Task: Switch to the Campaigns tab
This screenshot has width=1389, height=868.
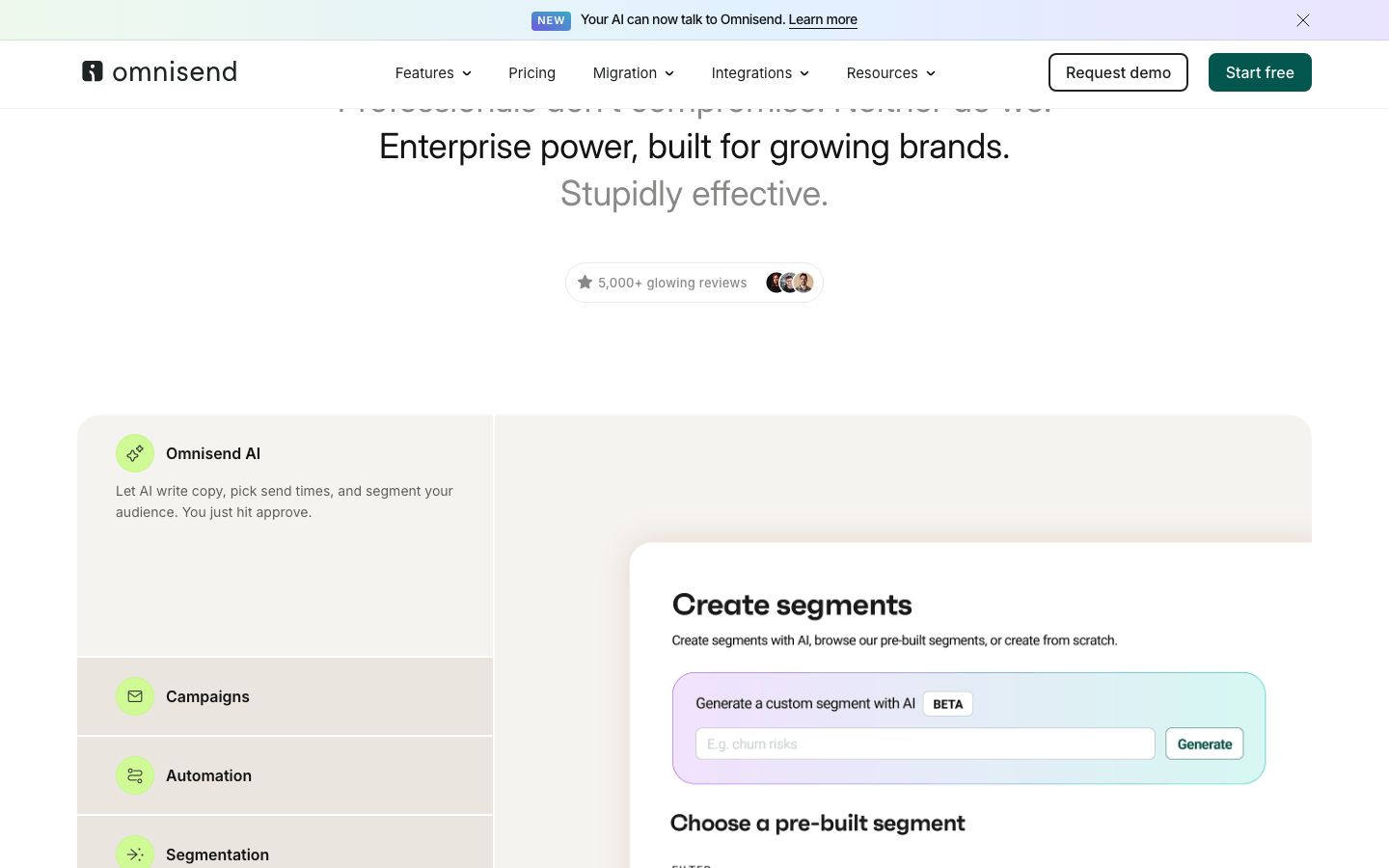Action: click(285, 696)
